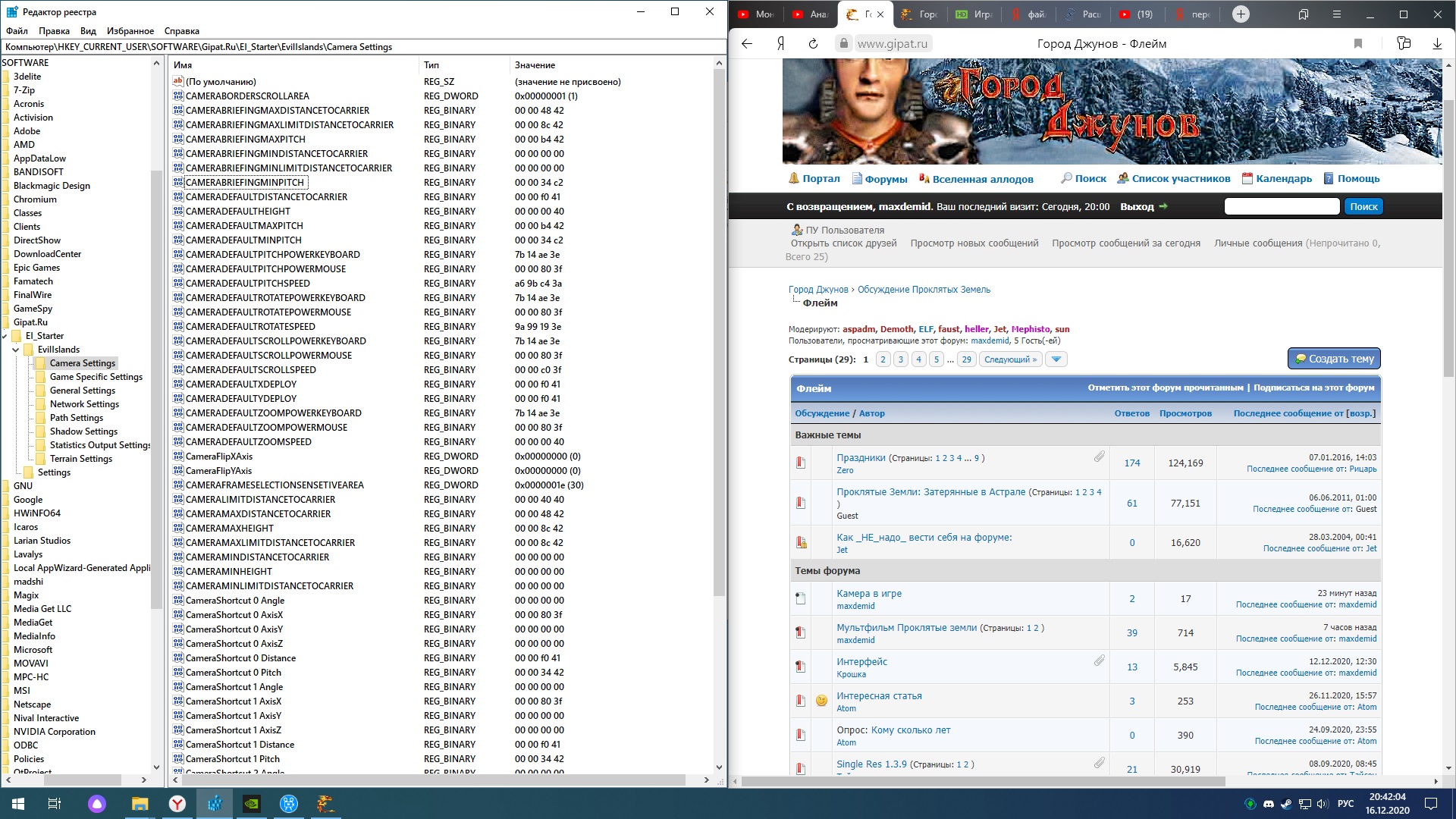
Task: Open a new browser tab with the plus button
Action: 1241,14
